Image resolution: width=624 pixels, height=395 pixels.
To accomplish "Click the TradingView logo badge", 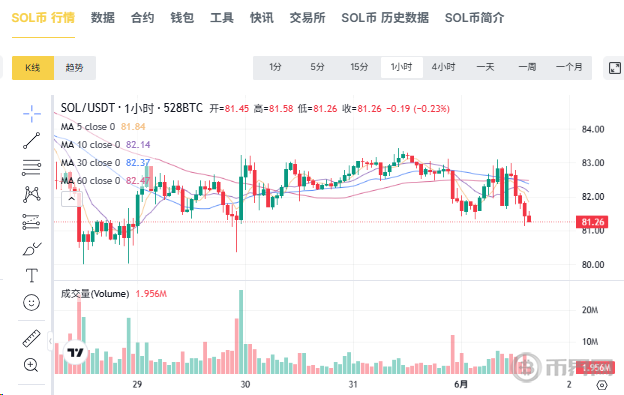I will point(75,352).
